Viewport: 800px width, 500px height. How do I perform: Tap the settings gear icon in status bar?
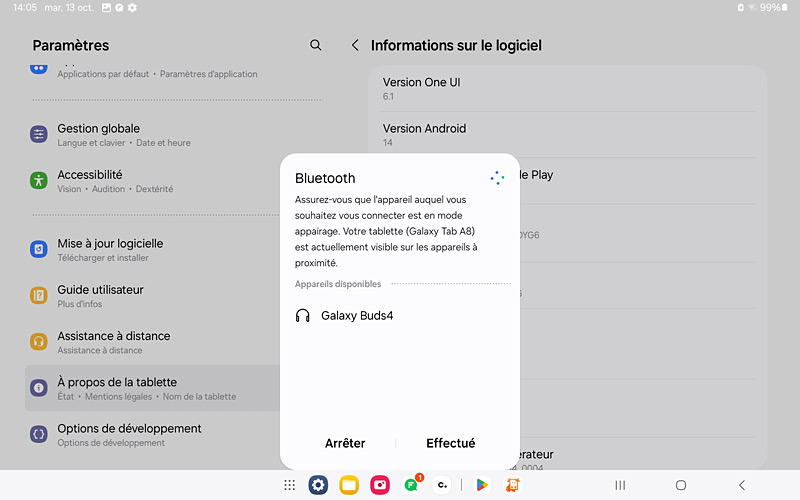(x=132, y=8)
